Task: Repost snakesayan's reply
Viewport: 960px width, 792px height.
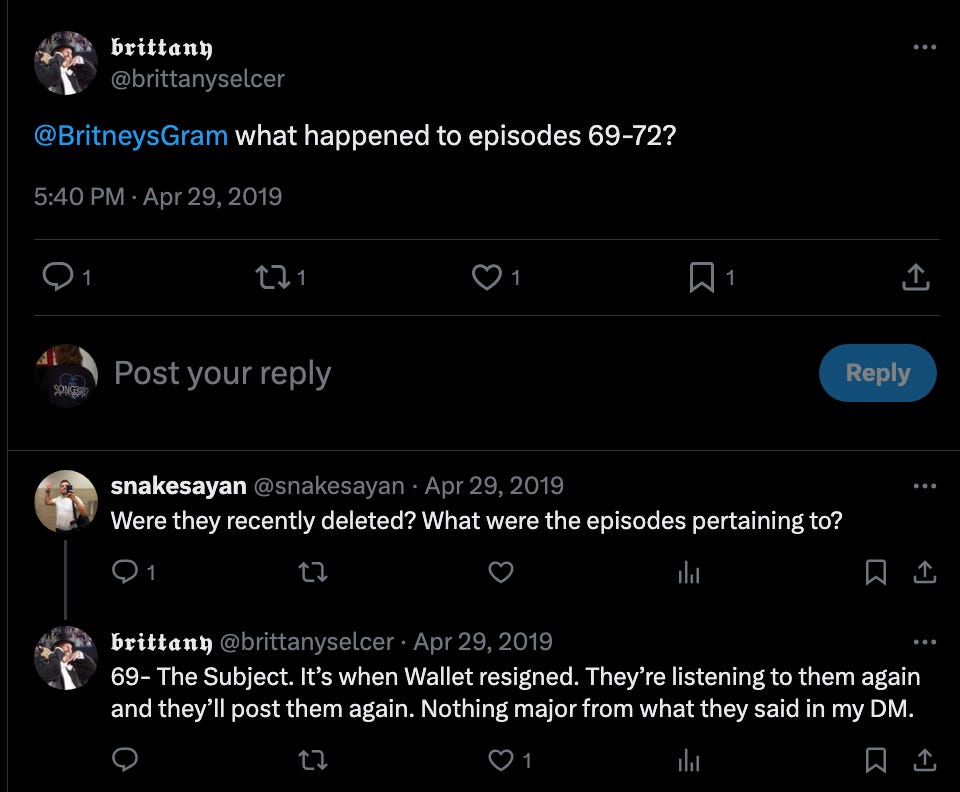Action: 313,572
